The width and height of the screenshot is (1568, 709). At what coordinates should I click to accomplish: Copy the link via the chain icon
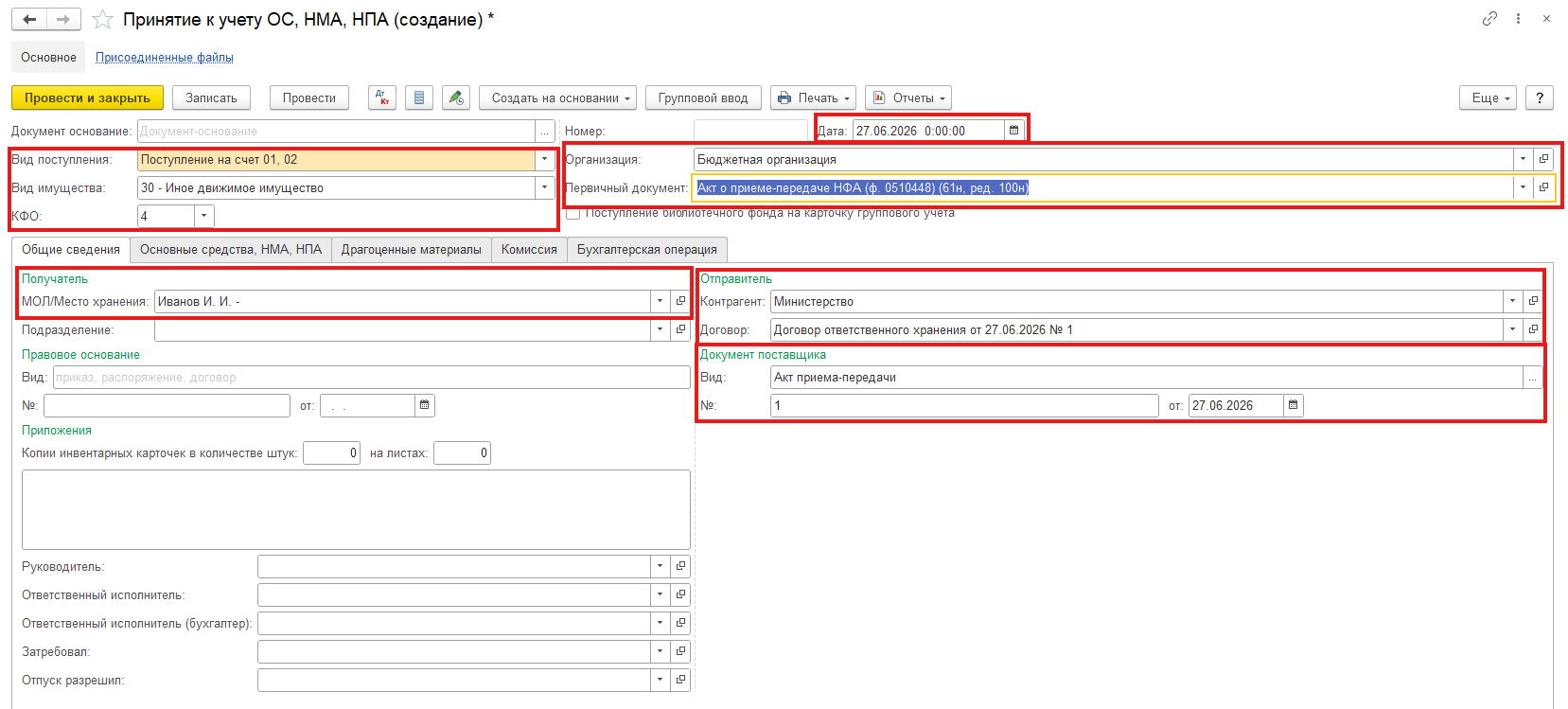pyautogui.click(x=1489, y=18)
